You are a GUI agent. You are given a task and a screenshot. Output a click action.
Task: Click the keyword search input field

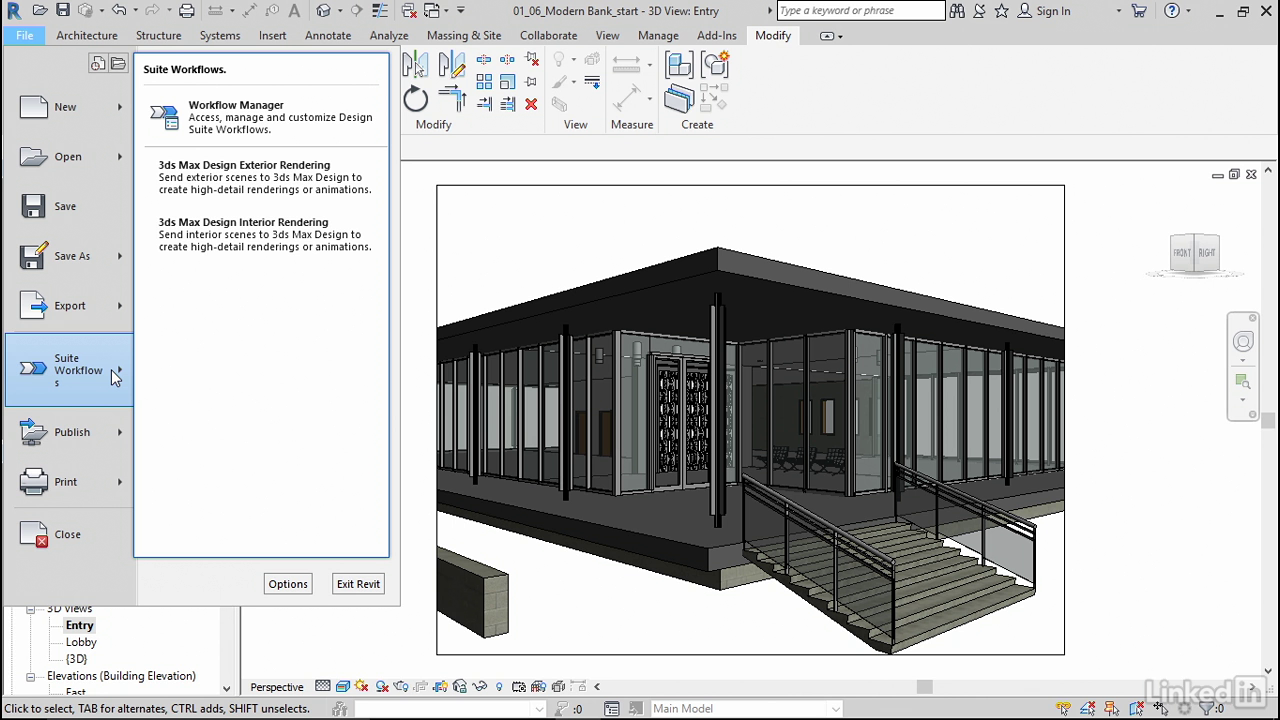pos(860,11)
